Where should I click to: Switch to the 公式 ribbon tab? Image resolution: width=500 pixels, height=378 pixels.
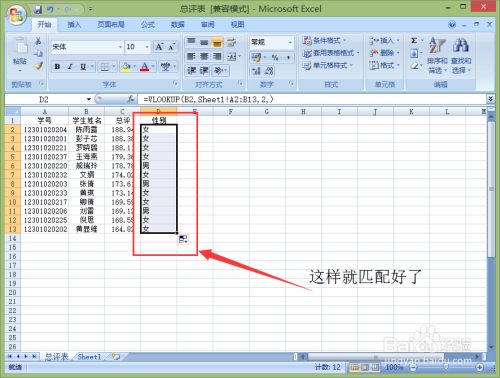click(147, 24)
